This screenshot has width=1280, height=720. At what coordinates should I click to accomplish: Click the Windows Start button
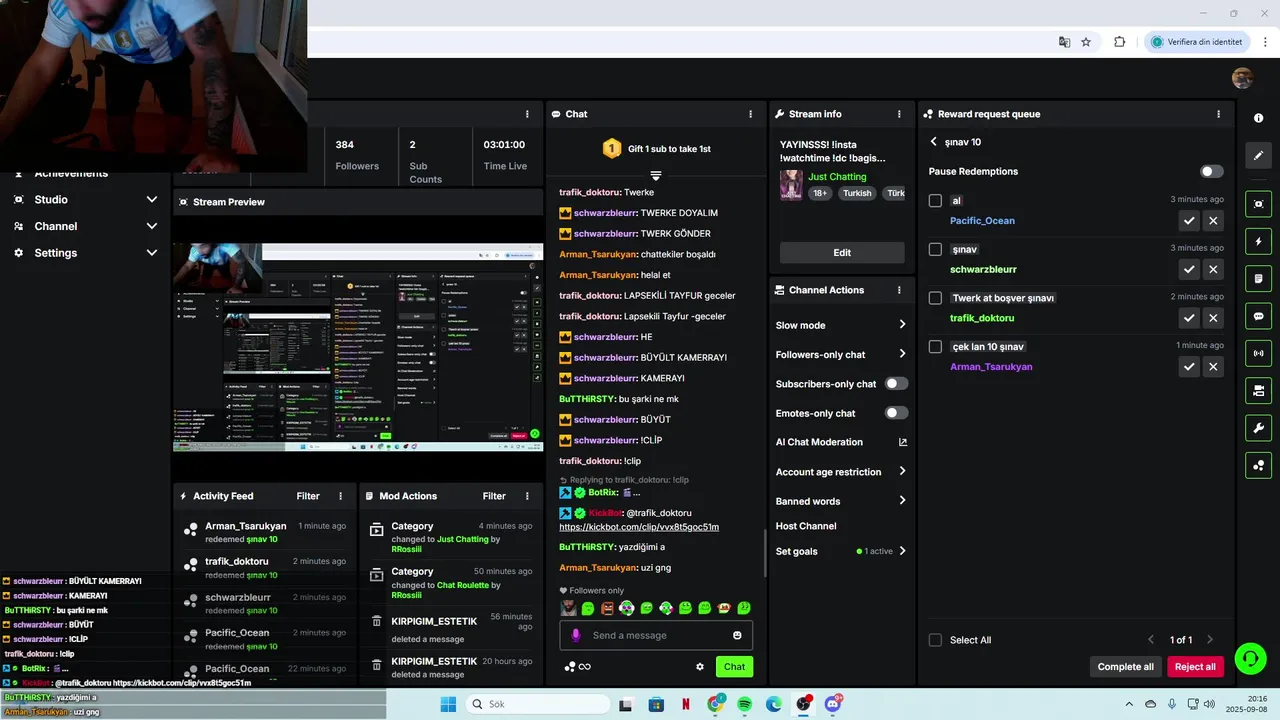pyautogui.click(x=448, y=704)
